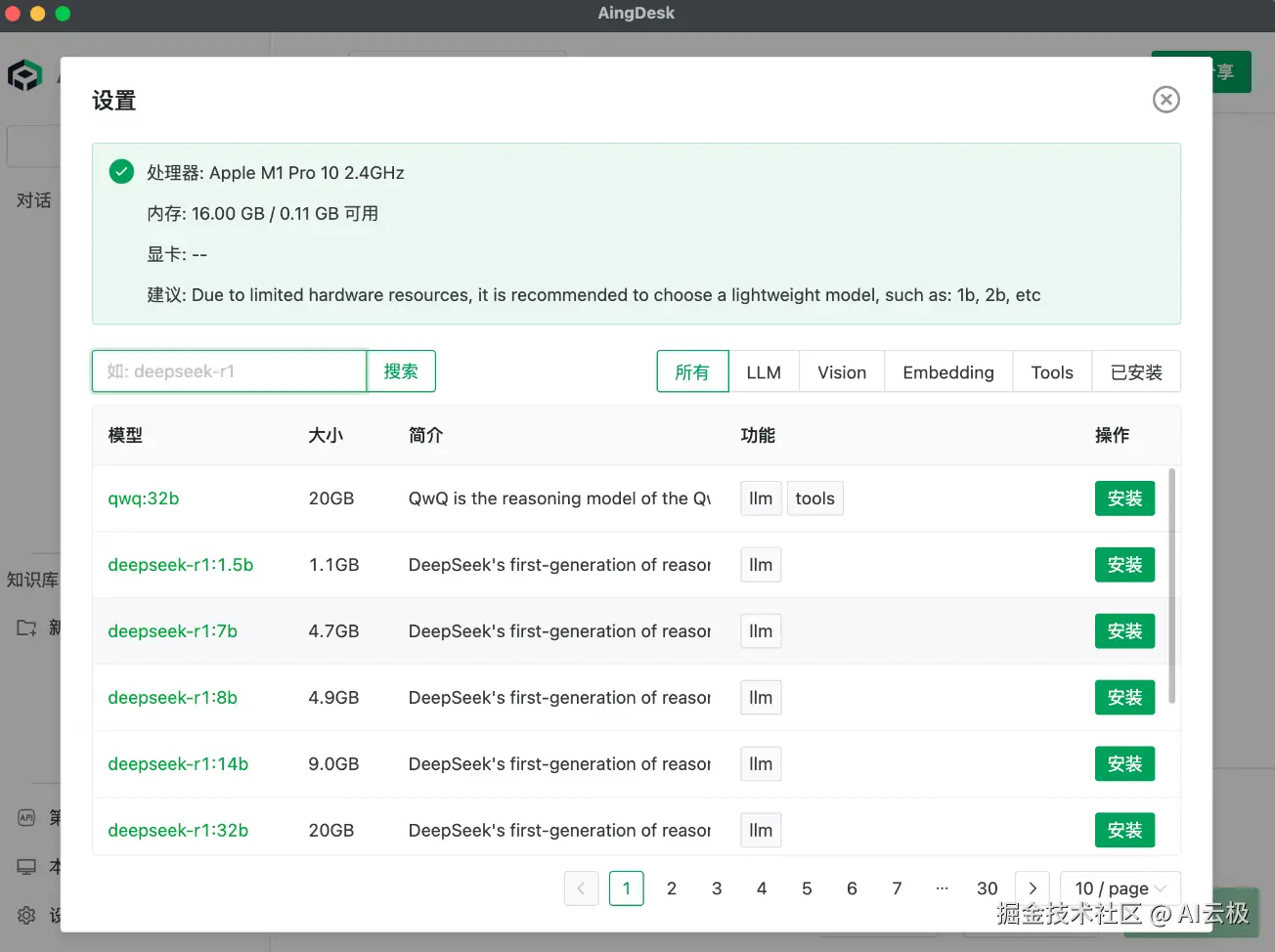Close the settings dialog with the X icon
Viewport: 1275px width, 952px height.
click(1165, 100)
